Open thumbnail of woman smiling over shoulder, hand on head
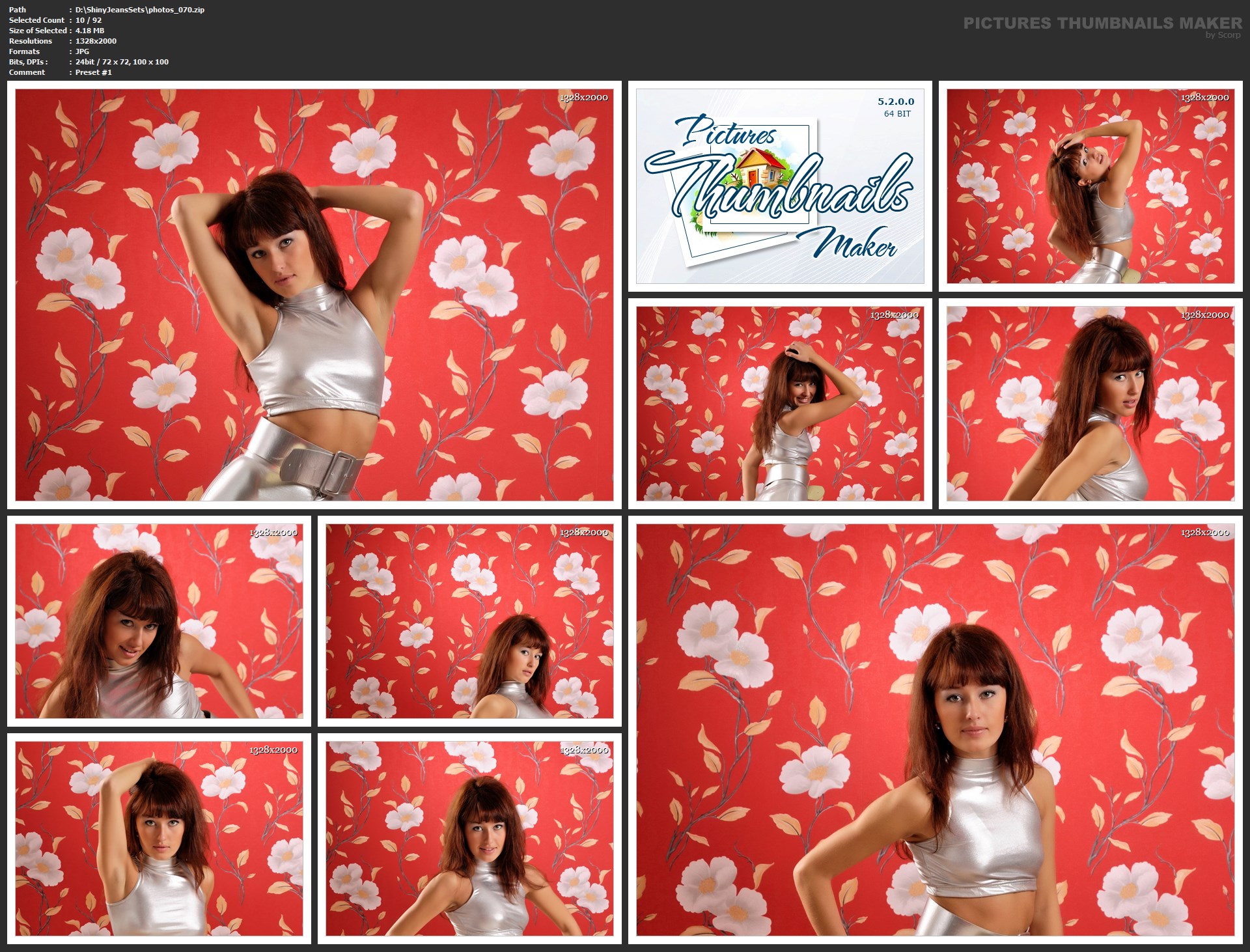Image resolution: width=1250 pixels, height=952 pixels. [780, 404]
